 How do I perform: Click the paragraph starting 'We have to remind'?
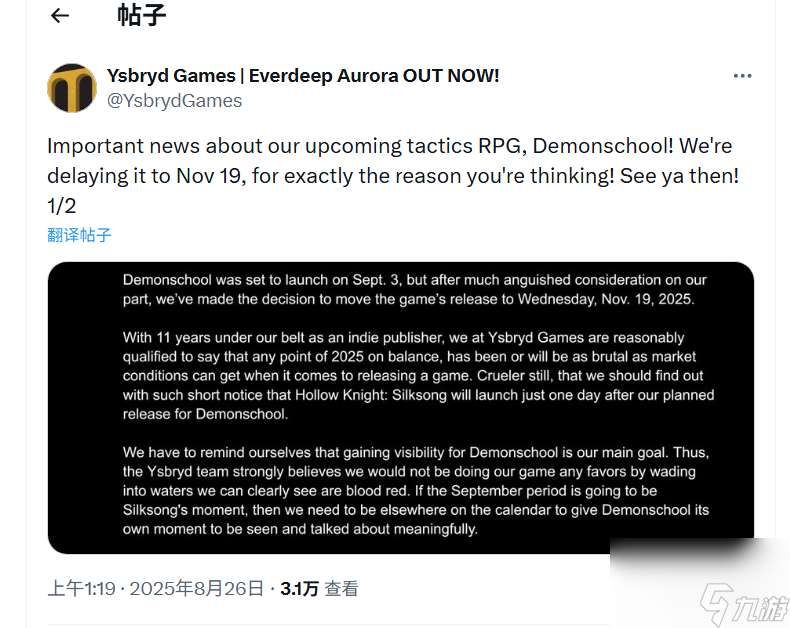click(416, 490)
